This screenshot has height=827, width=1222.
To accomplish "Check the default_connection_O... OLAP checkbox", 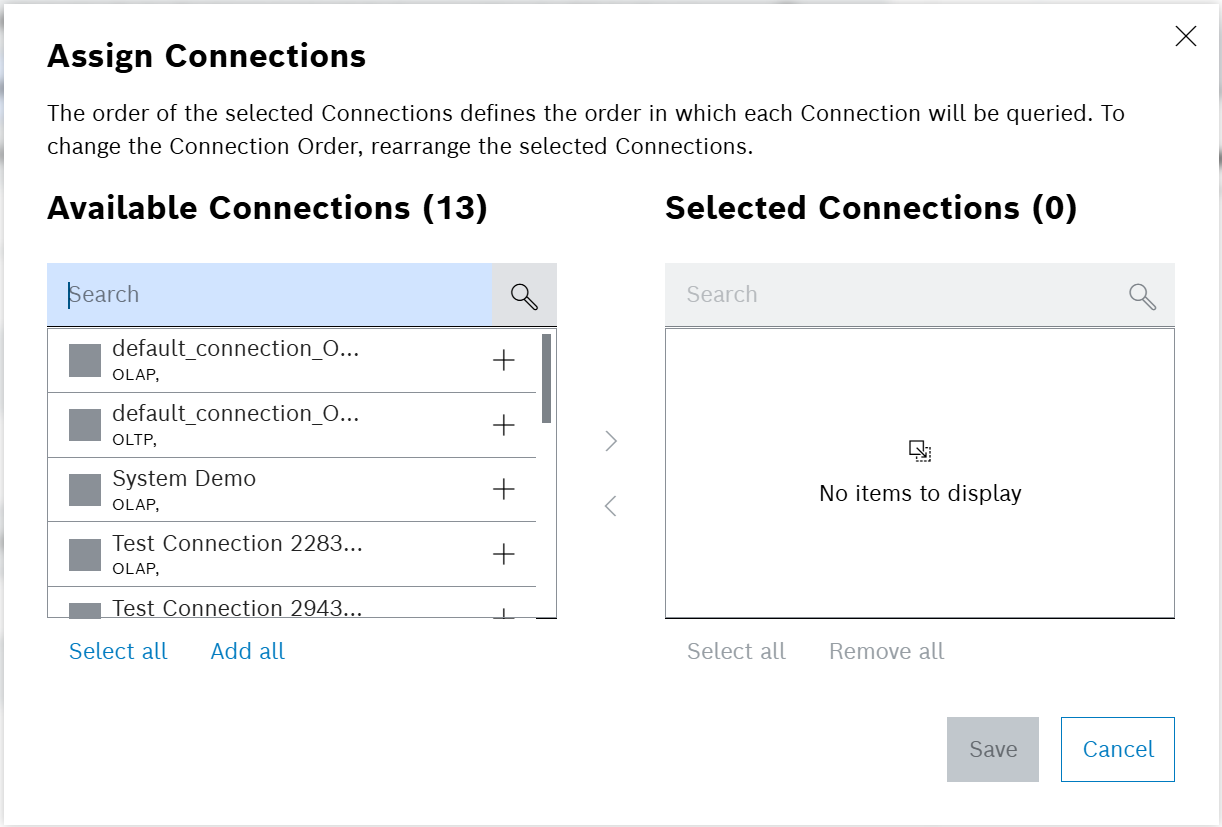I will (x=85, y=360).
